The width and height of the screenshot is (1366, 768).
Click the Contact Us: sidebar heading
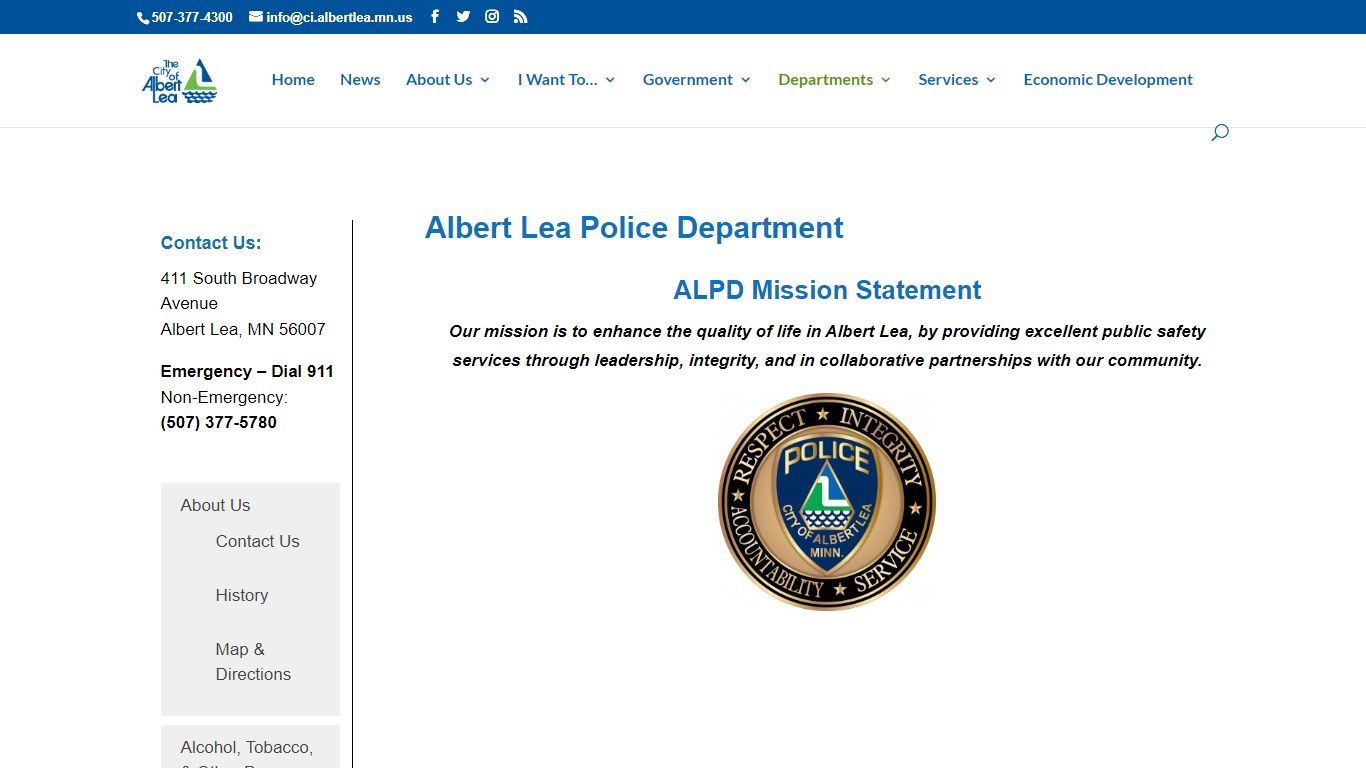click(x=211, y=243)
